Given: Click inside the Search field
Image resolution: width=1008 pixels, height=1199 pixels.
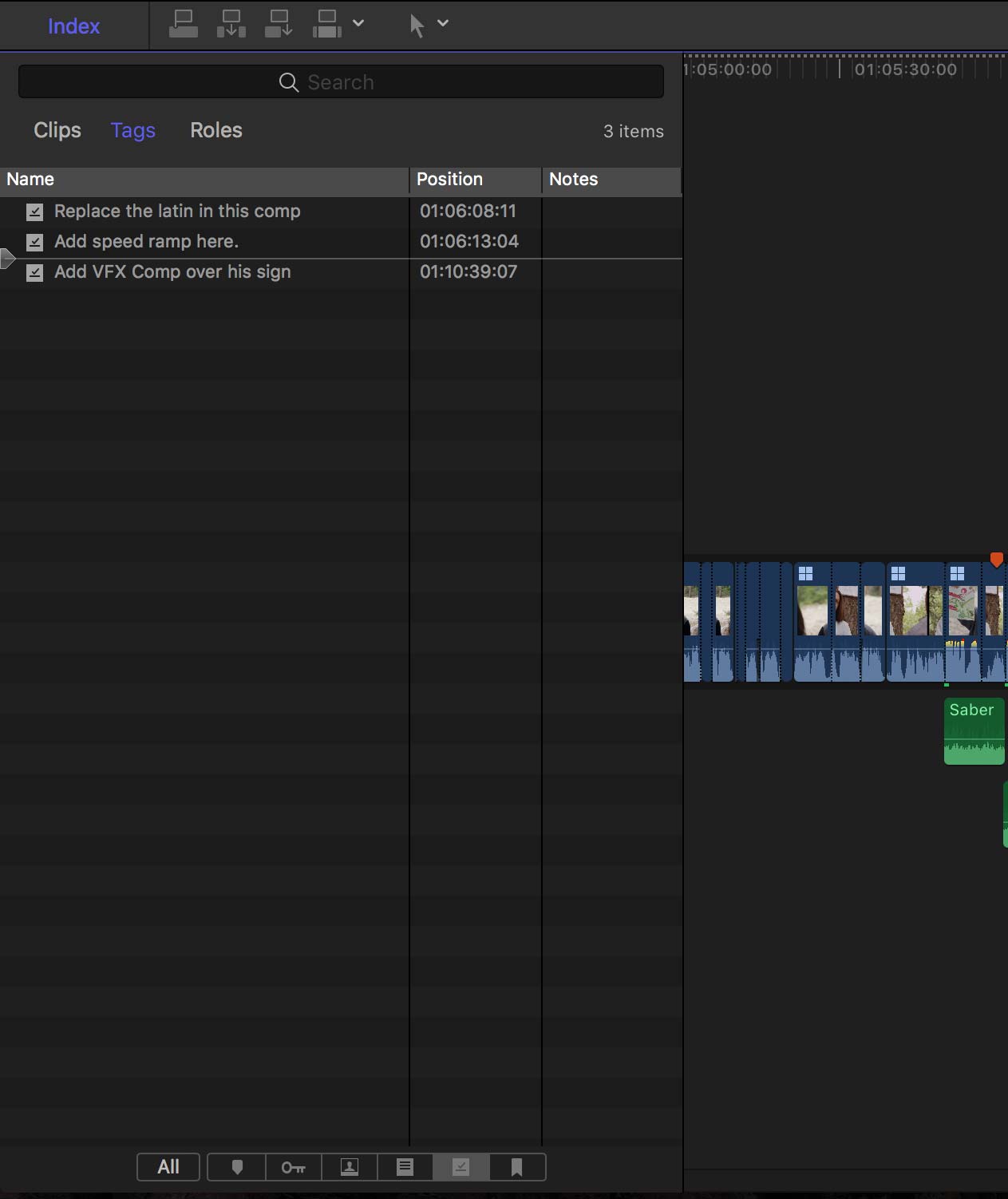Looking at the screenshot, I should click(341, 82).
